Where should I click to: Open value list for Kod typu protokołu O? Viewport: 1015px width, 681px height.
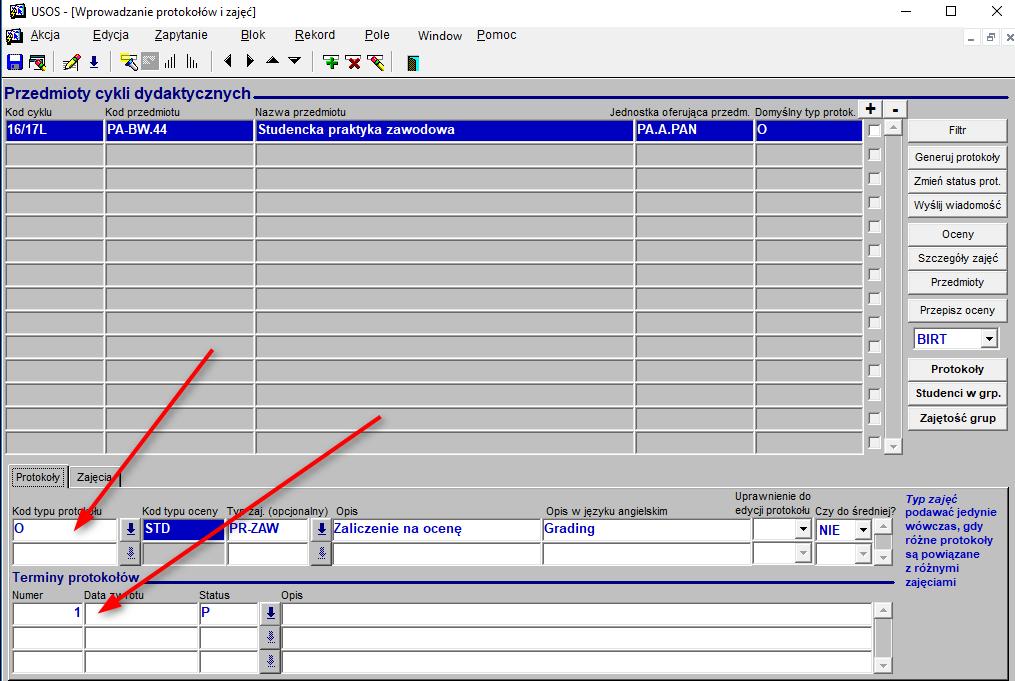(130, 529)
